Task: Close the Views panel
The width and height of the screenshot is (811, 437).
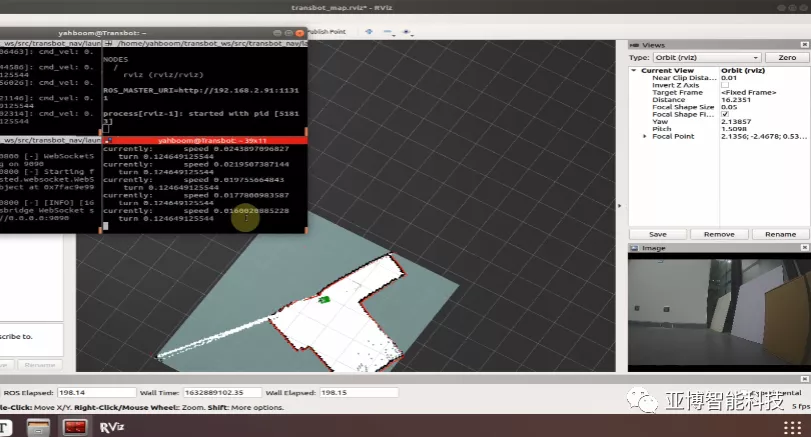Action: pyautogui.click(x=804, y=45)
